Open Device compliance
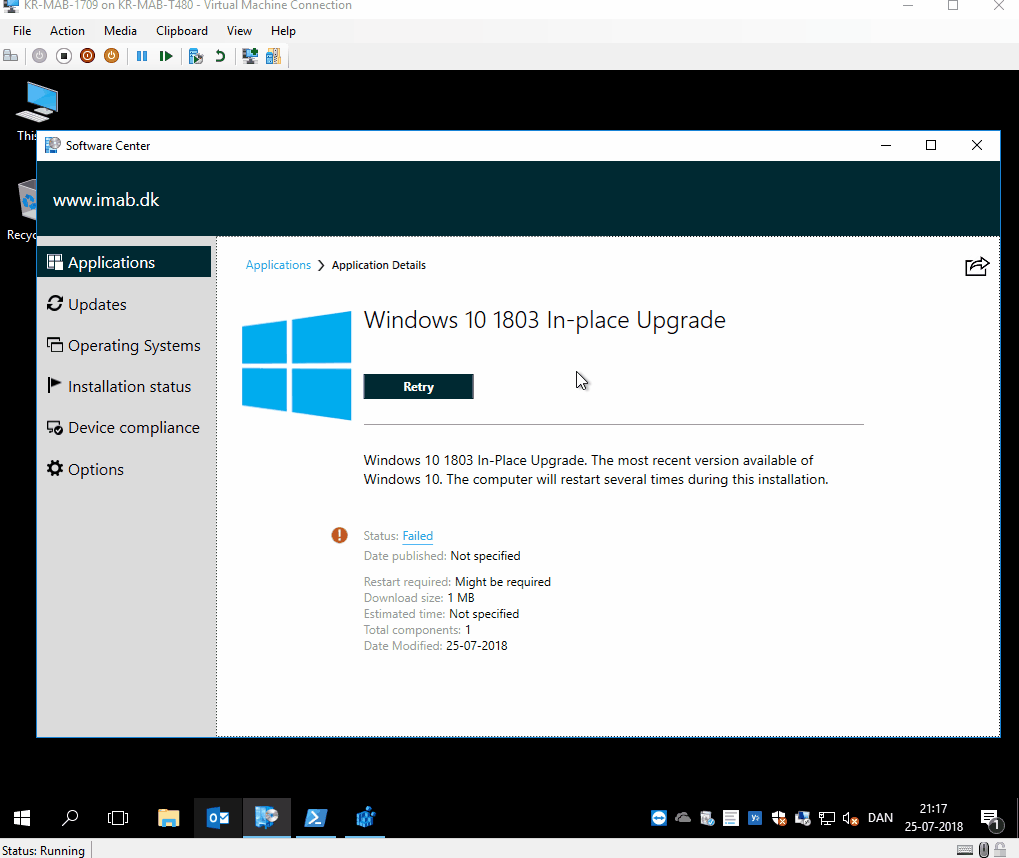This screenshot has width=1019, height=858. coord(124,428)
